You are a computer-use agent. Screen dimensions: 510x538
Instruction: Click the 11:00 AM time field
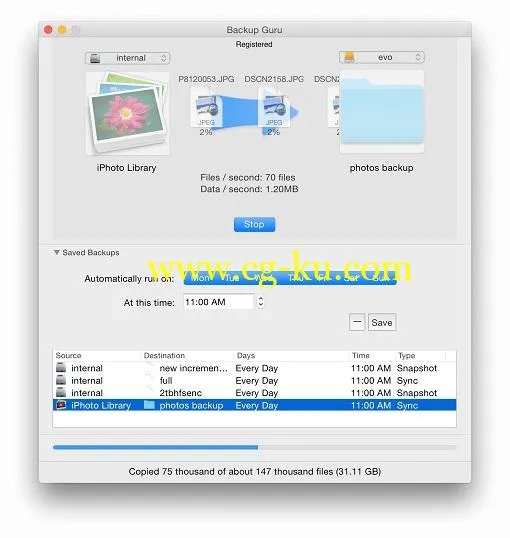pyautogui.click(x=219, y=302)
